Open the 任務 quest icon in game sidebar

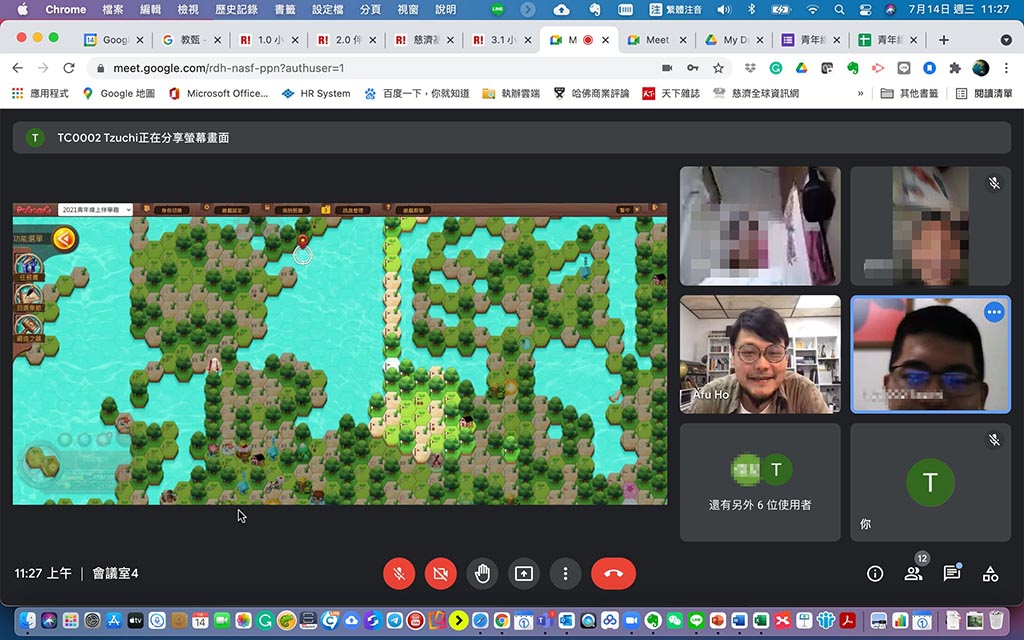click(x=29, y=267)
